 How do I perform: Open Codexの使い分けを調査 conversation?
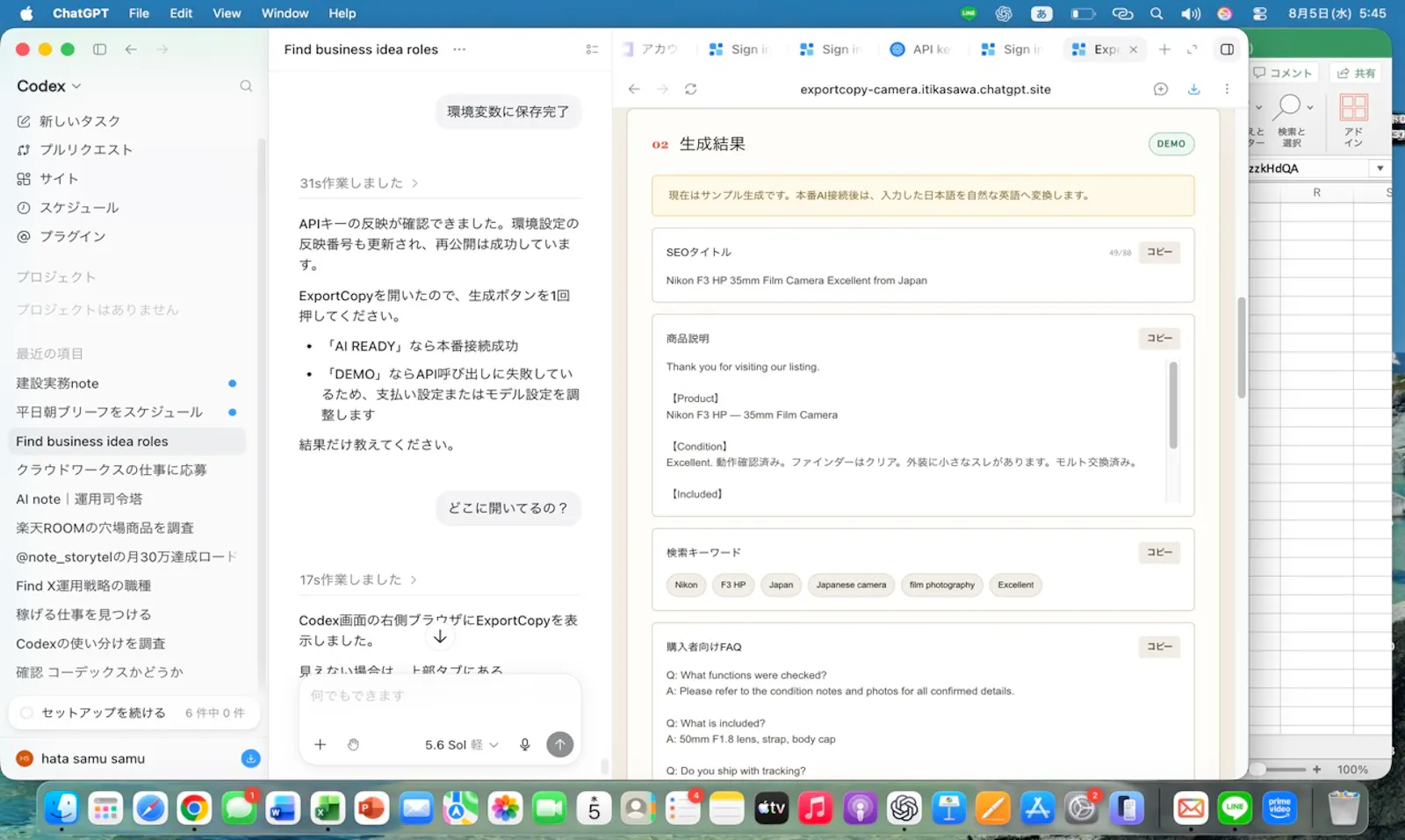127,643
